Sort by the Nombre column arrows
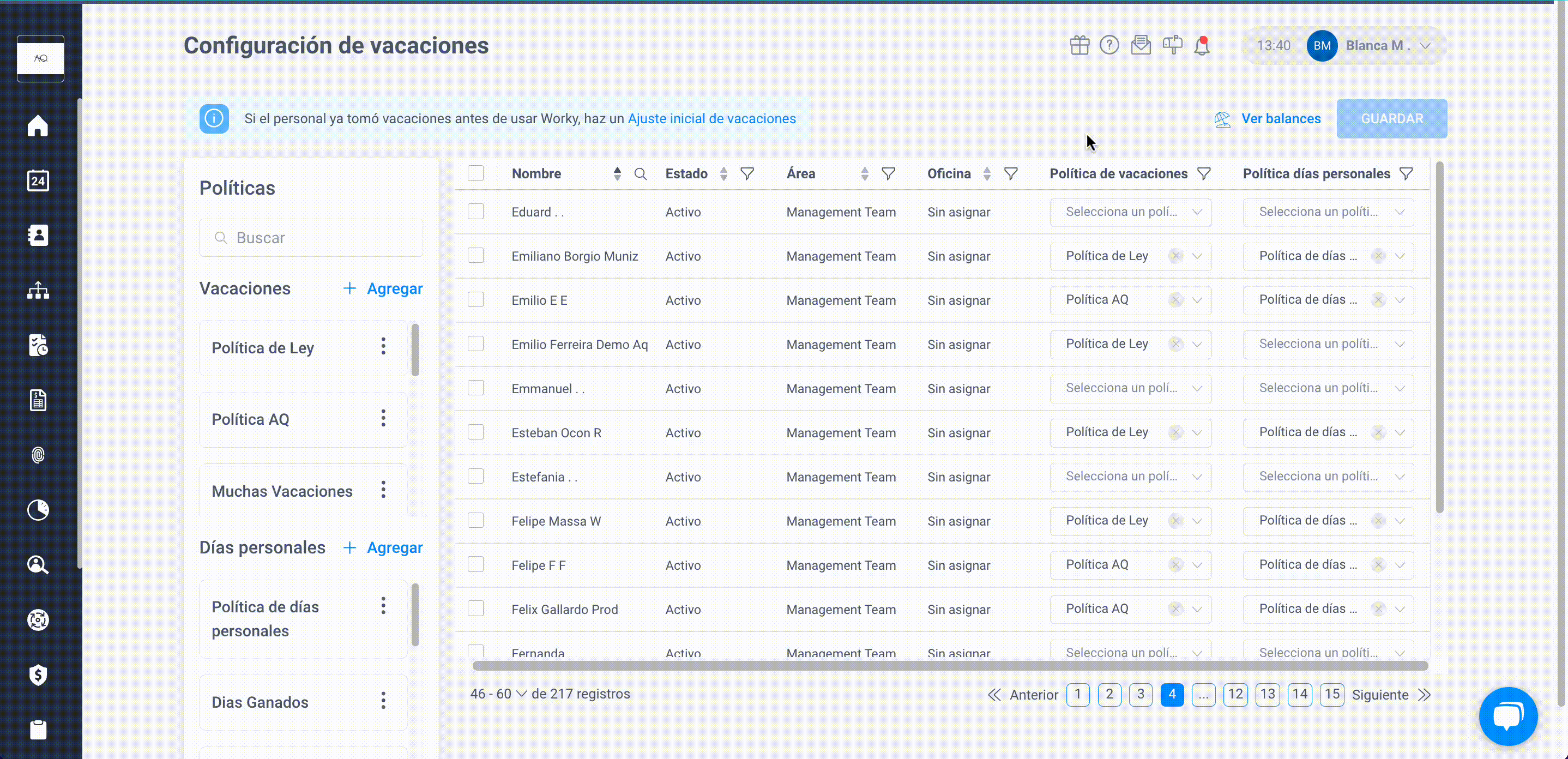This screenshot has height=759, width=1568. pyautogui.click(x=617, y=174)
